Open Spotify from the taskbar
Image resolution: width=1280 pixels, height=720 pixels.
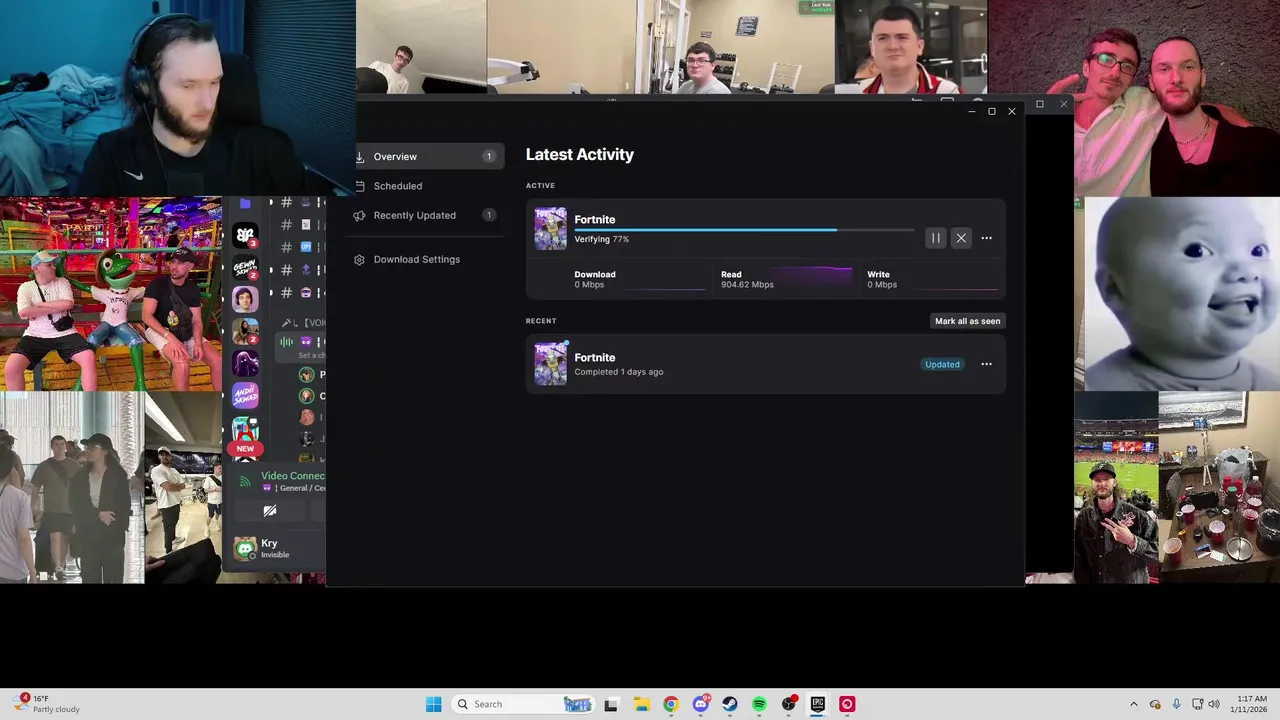point(759,704)
